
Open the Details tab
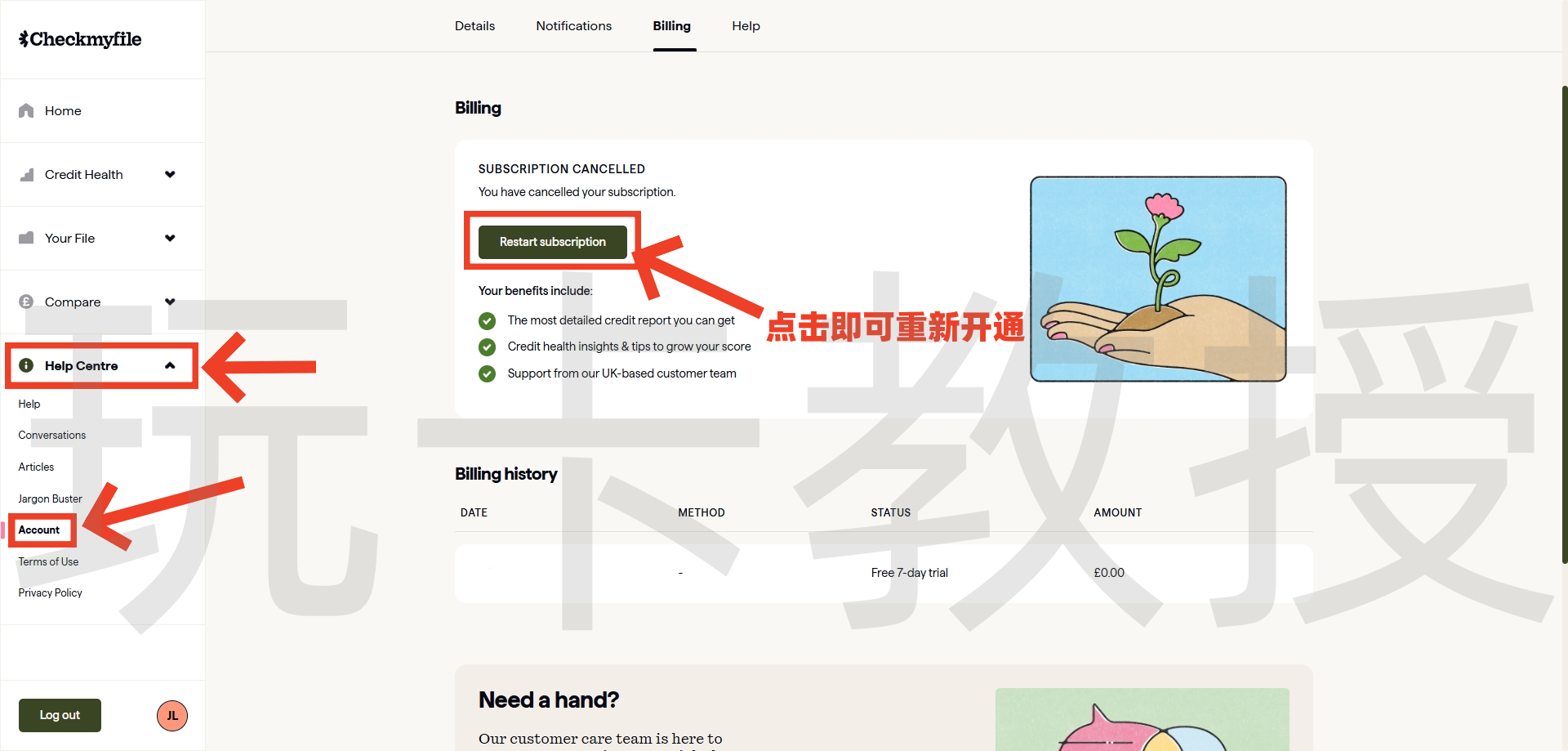tap(474, 26)
